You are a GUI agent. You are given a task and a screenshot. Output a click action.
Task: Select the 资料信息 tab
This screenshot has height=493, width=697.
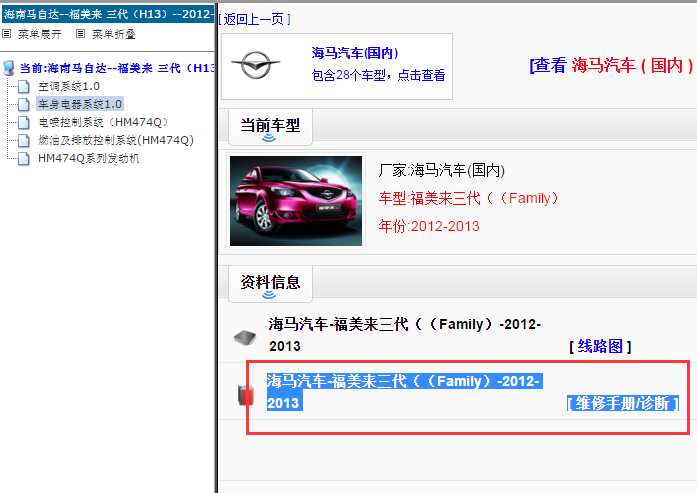pyautogui.click(x=270, y=283)
